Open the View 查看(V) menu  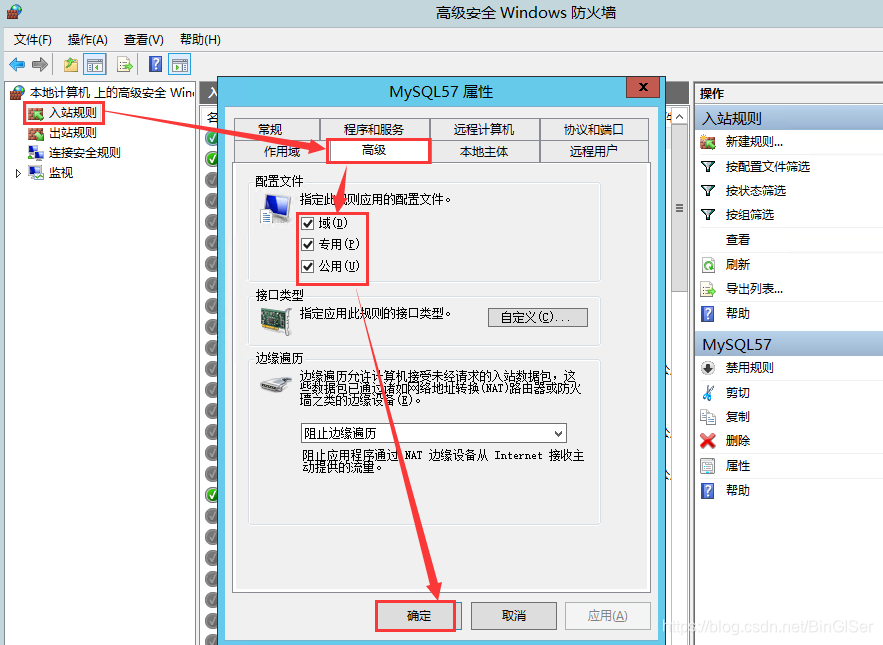pos(144,40)
